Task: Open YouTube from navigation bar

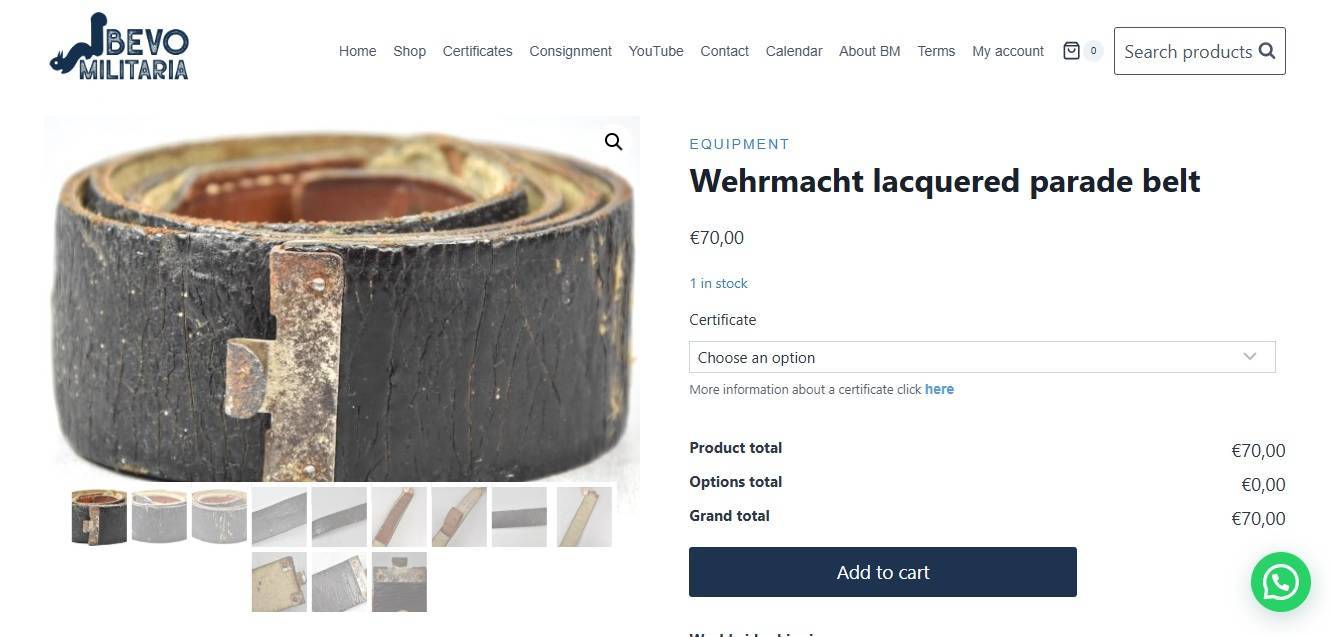Action: point(656,51)
